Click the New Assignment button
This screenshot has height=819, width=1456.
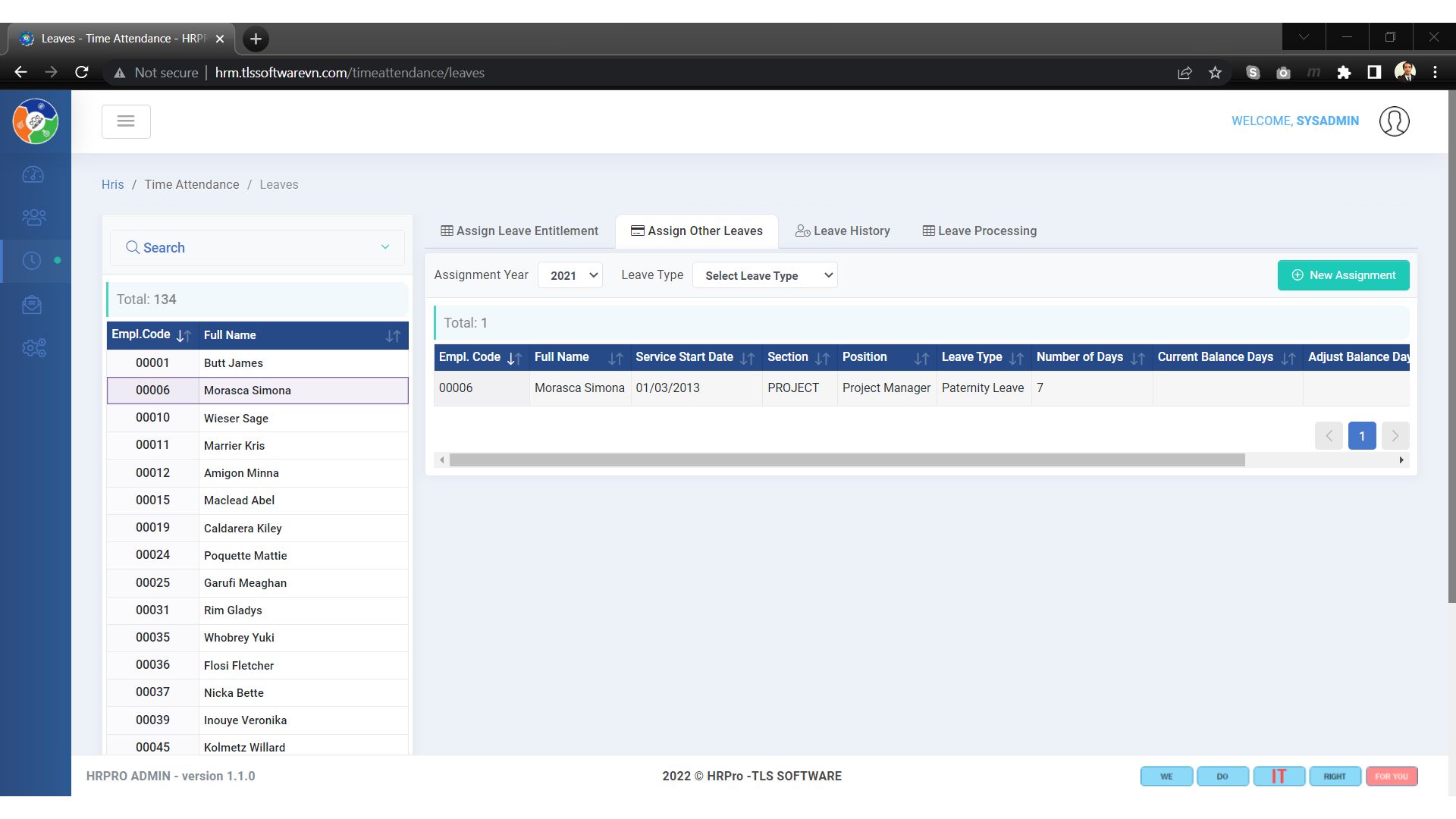pyautogui.click(x=1343, y=275)
